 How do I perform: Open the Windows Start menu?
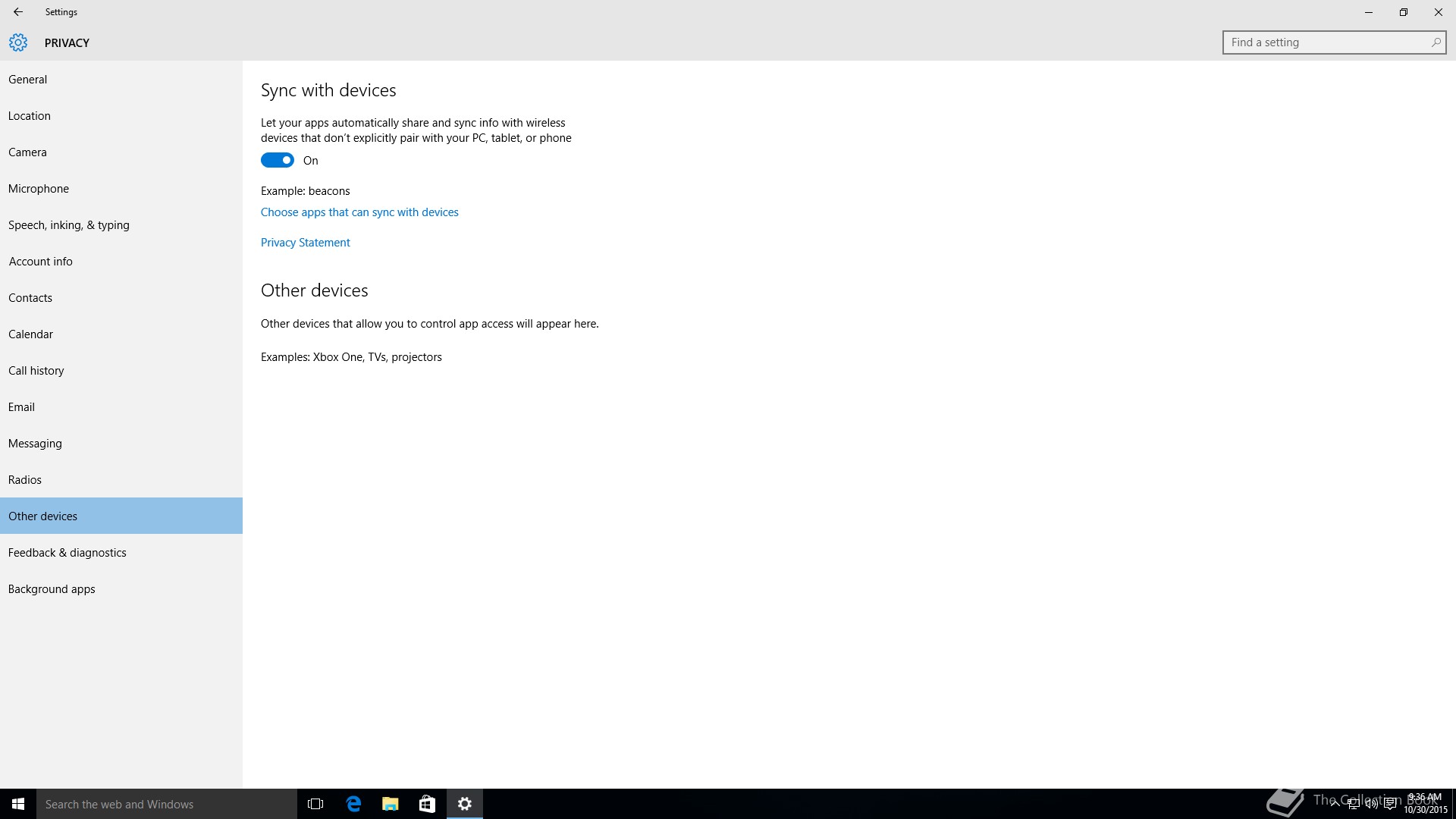(18, 804)
